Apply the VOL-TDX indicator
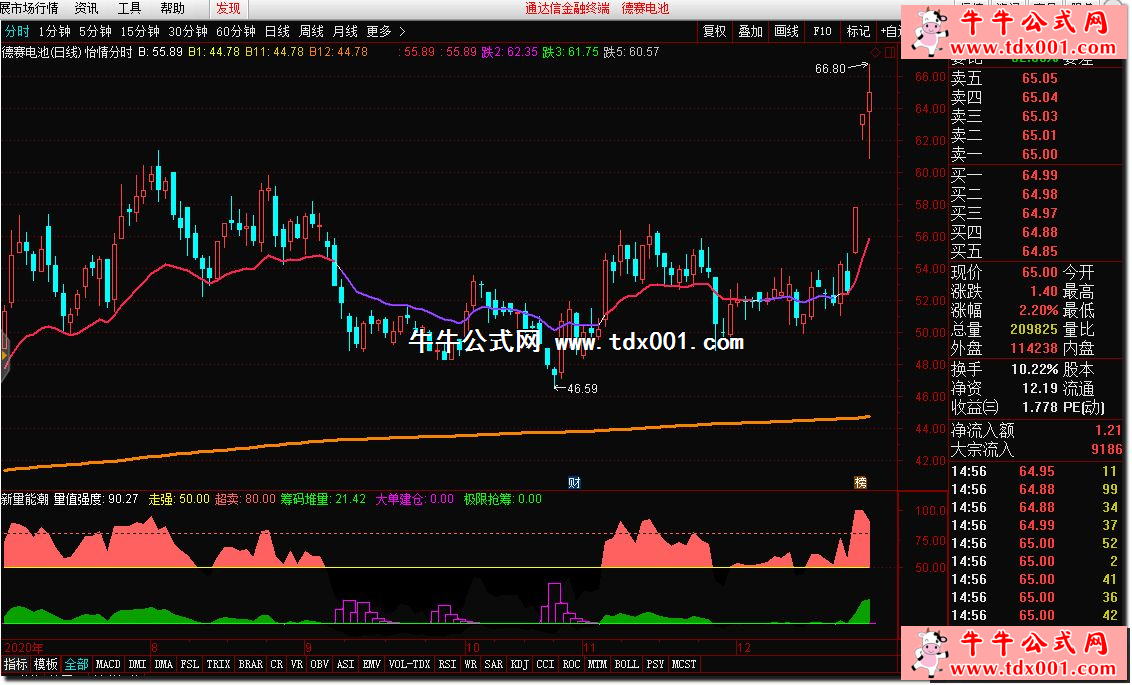 [409, 664]
